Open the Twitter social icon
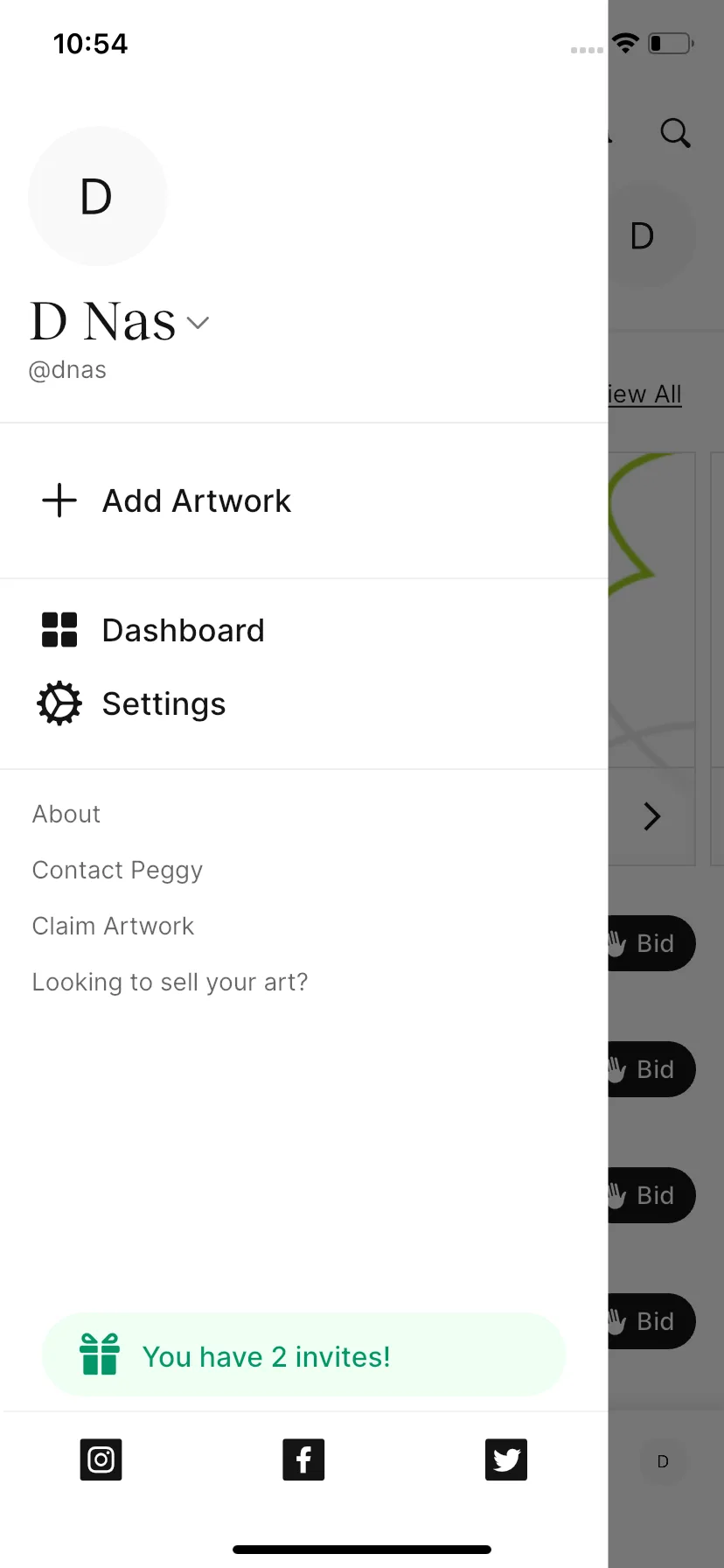 pos(506,1459)
